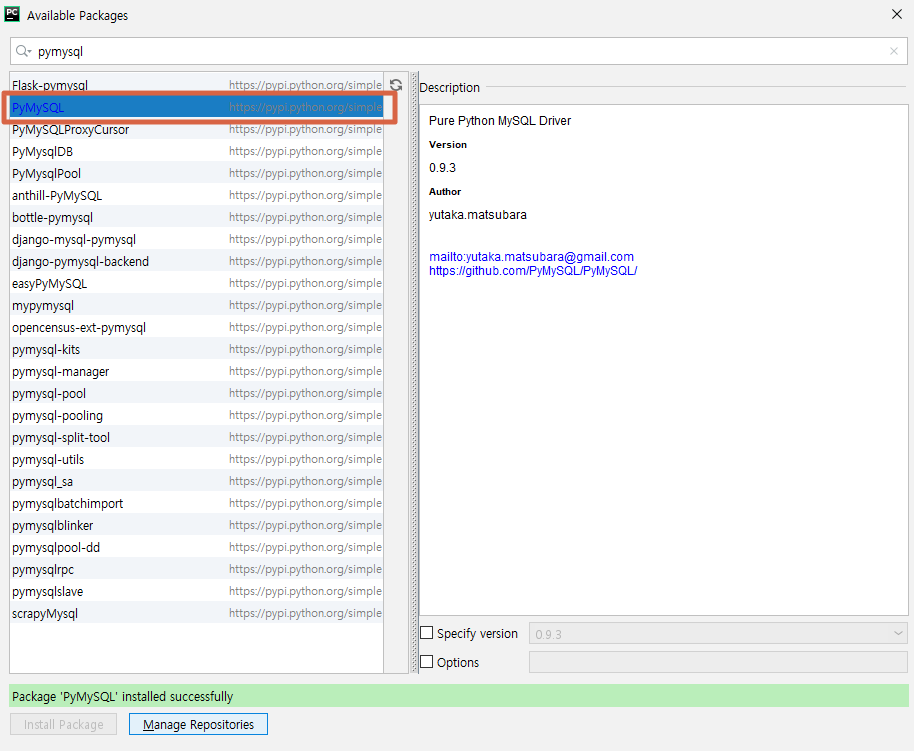Click the PyCharm logo icon
This screenshot has height=751, width=914.
point(12,14)
